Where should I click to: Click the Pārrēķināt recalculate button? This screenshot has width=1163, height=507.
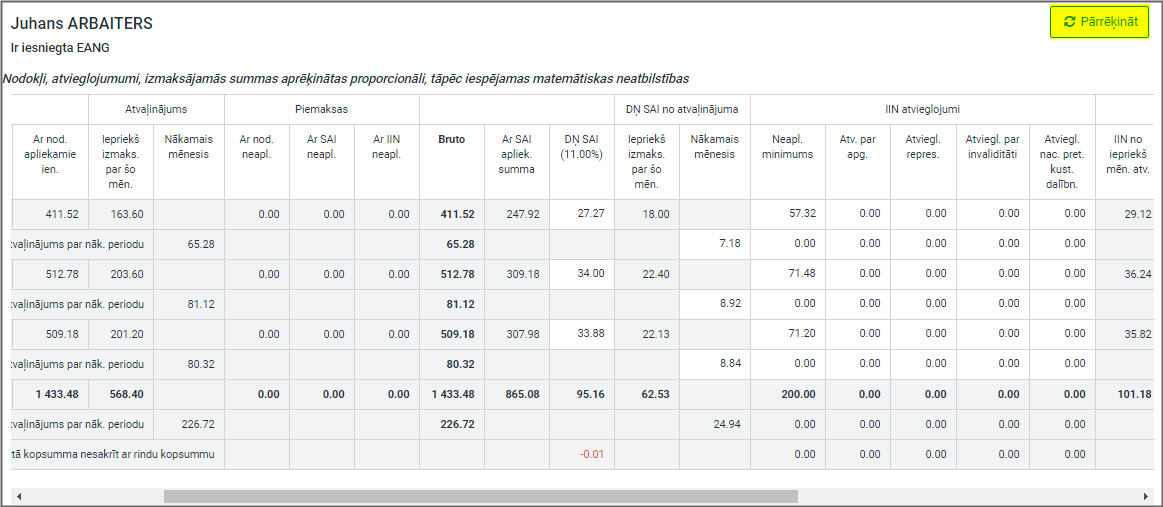(x=1100, y=22)
